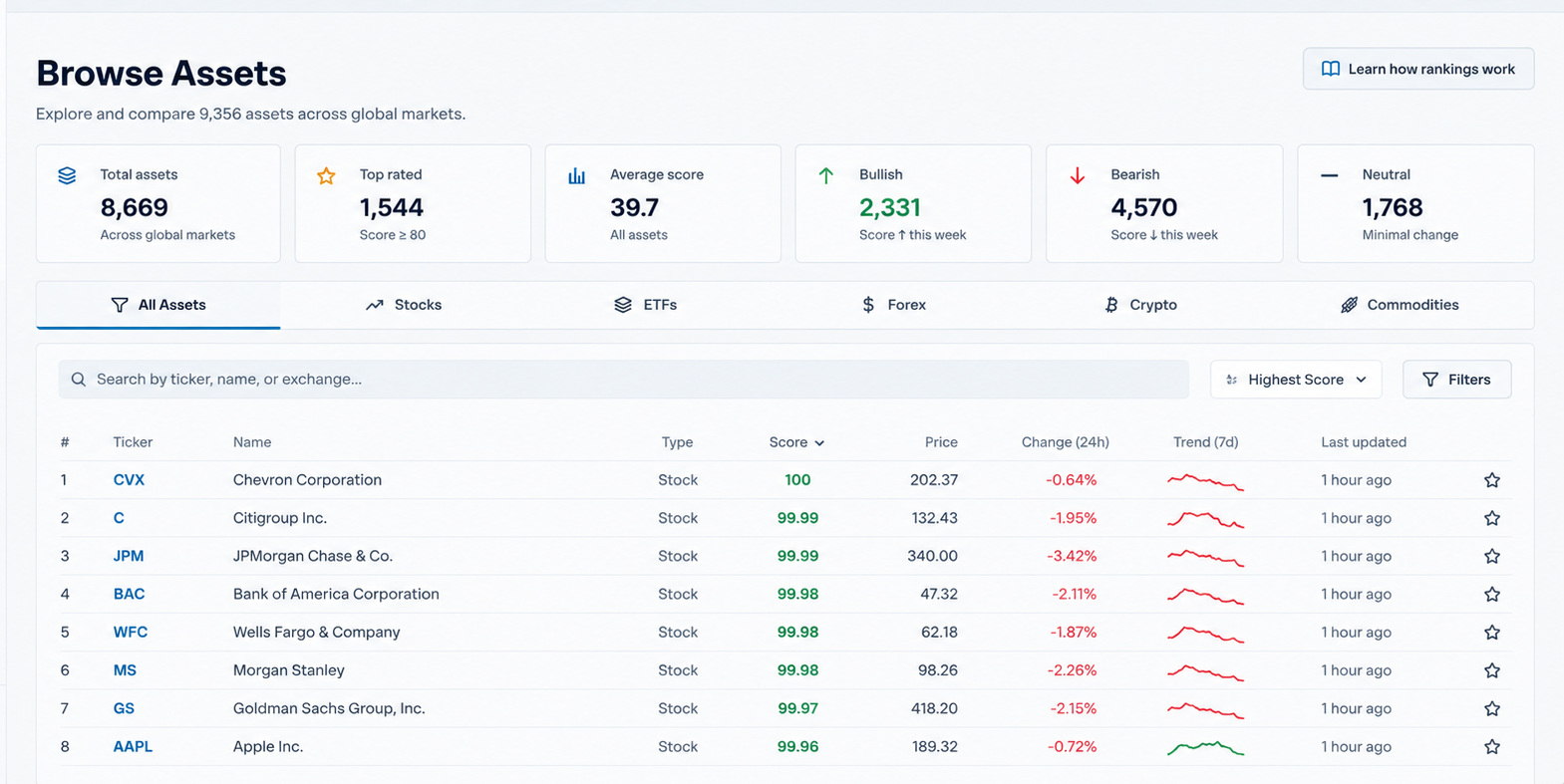Open the JPM ticker link
This screenshot has height=784, width=1564.
pos(128,556)
